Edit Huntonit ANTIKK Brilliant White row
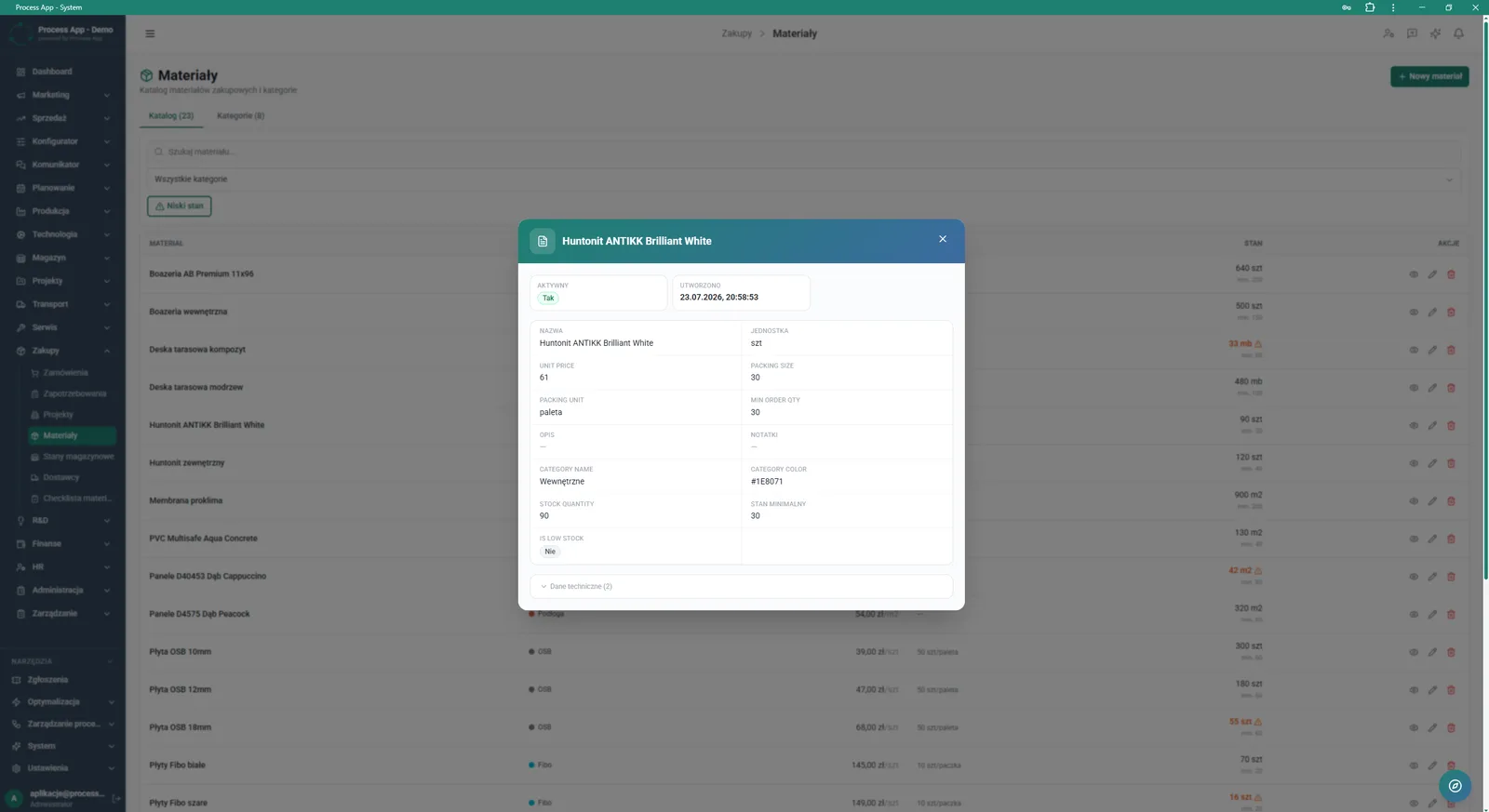The width and height of the screenshot is (1489, 812). [x=1432, y=426]
